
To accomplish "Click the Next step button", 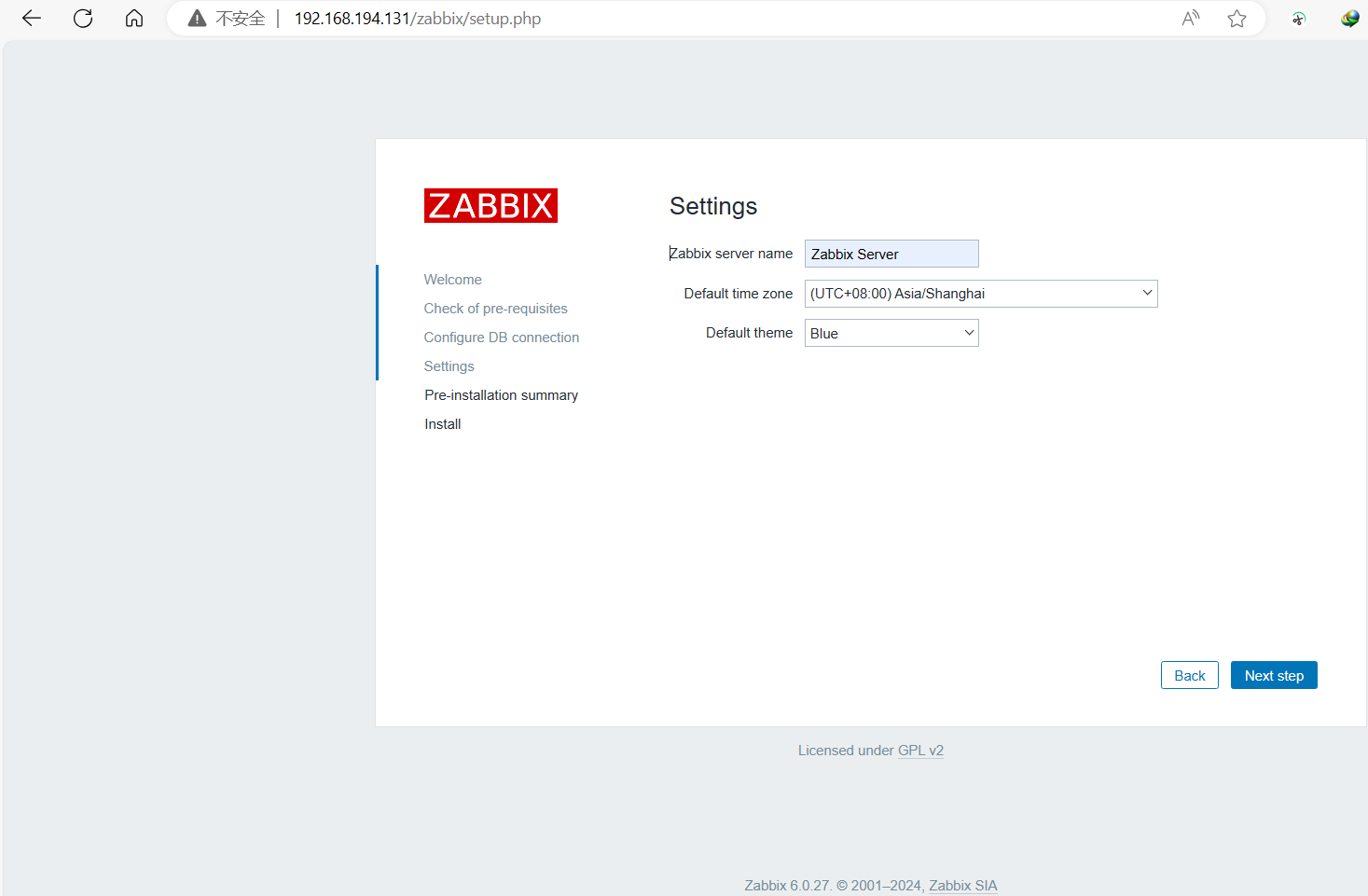I will tap(1274, 675).
